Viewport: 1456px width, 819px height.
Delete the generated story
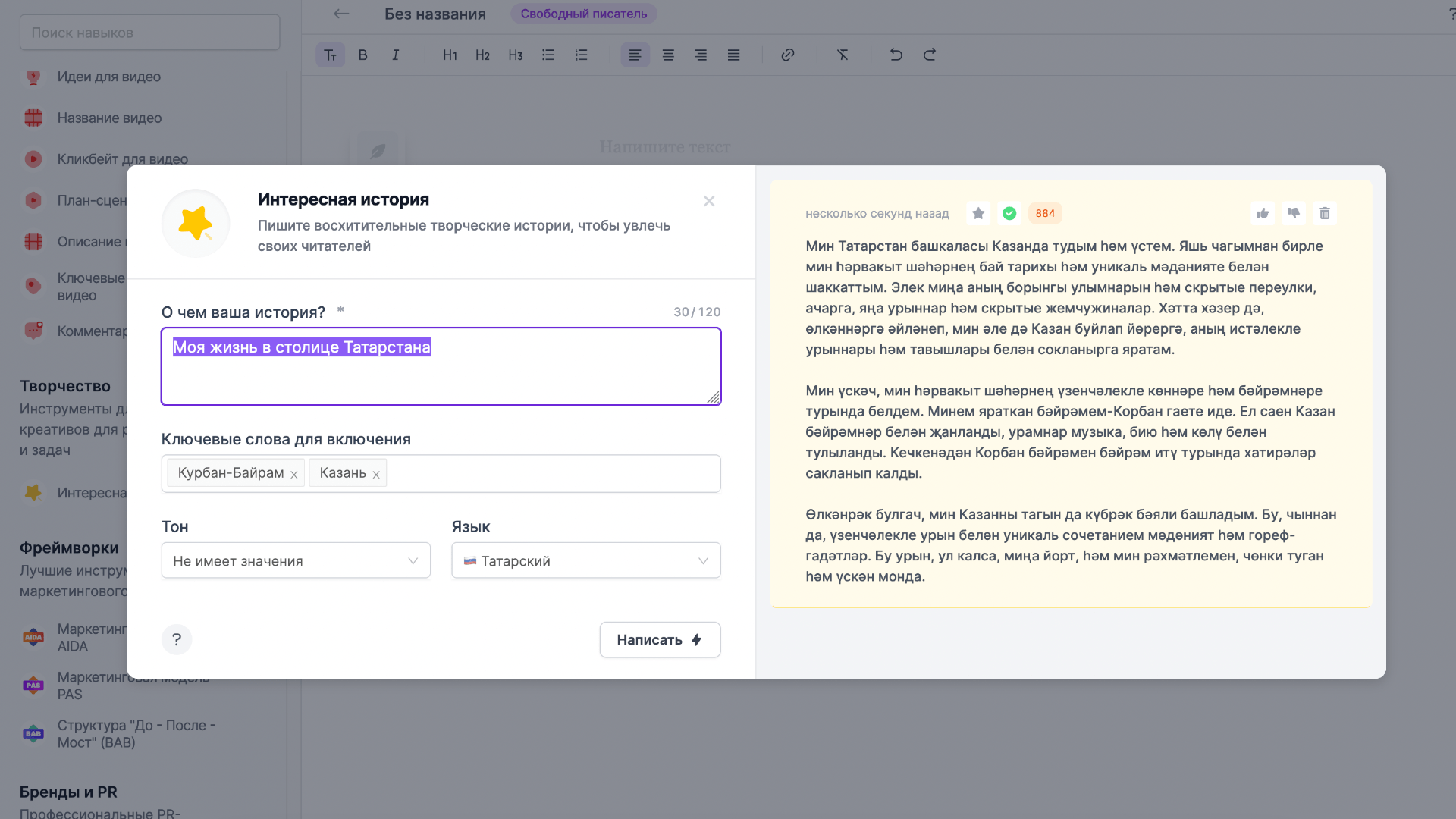pyautogui.click(x=1325, y=213)
